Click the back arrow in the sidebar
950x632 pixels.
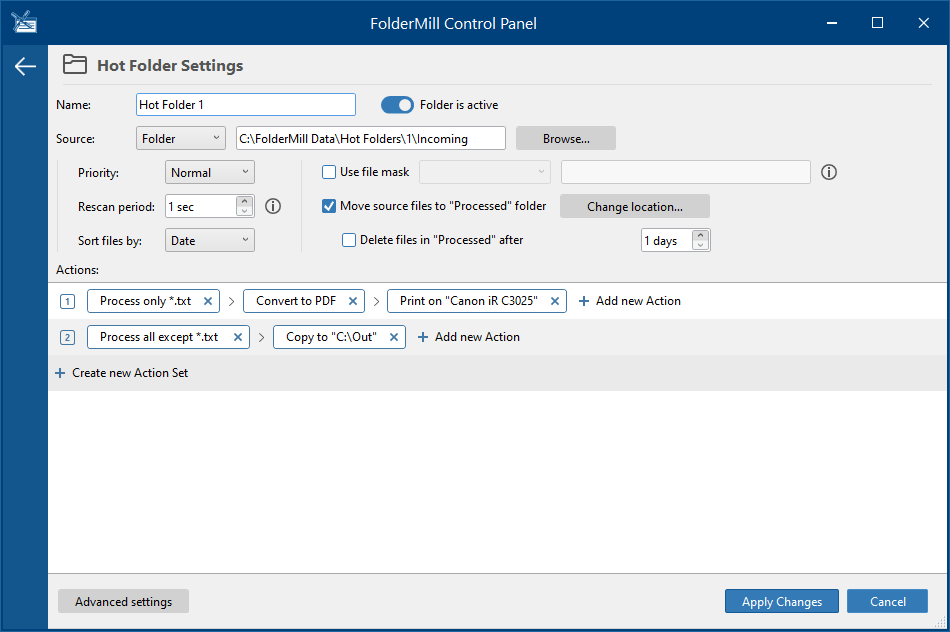pyautogui.click(x=25, y=67)
